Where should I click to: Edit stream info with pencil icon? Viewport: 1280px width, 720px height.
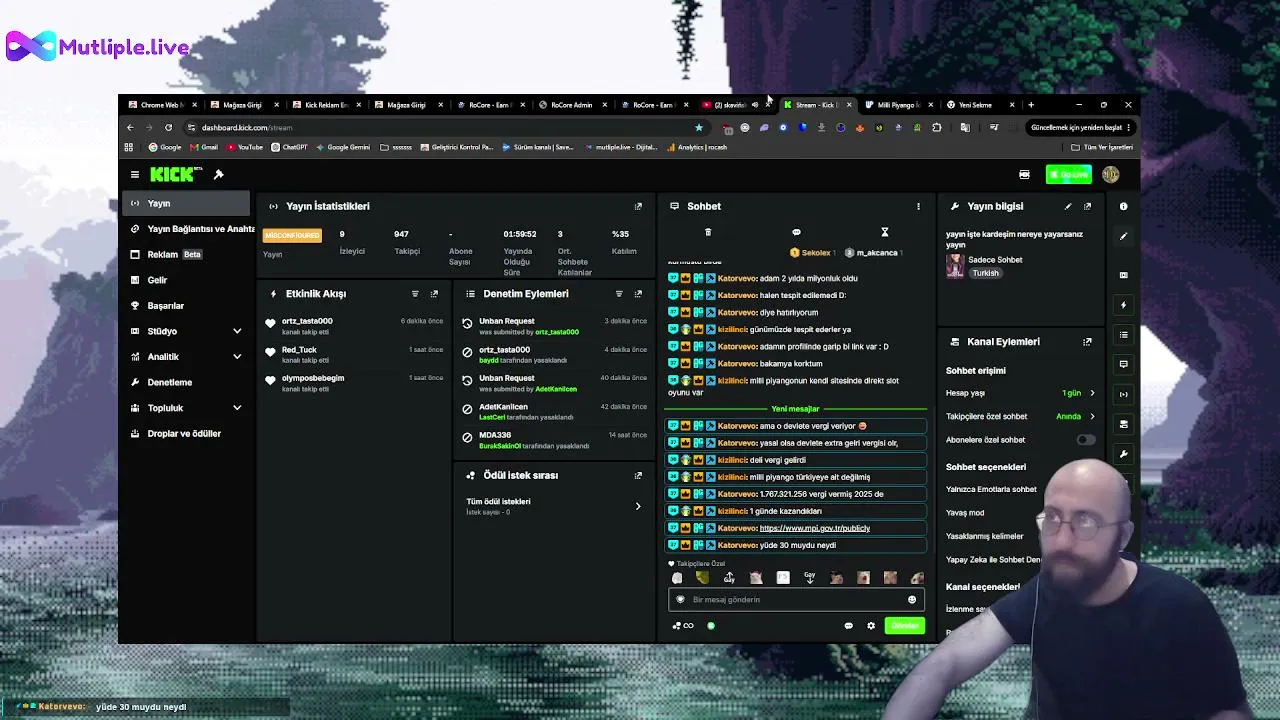click(1068, 206)
